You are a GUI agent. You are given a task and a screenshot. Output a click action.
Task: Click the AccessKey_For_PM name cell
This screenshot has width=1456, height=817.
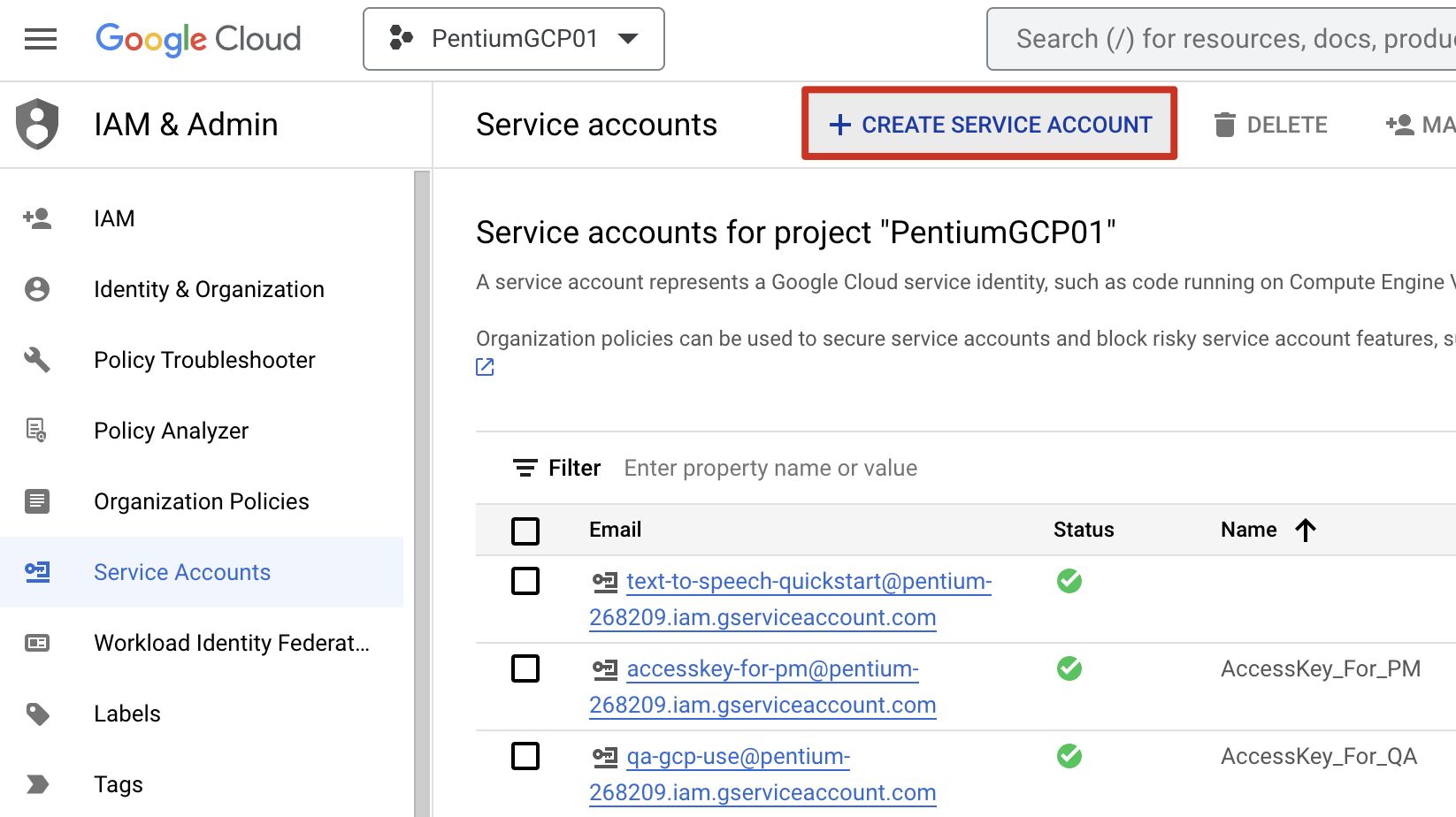click(1321, 668)
